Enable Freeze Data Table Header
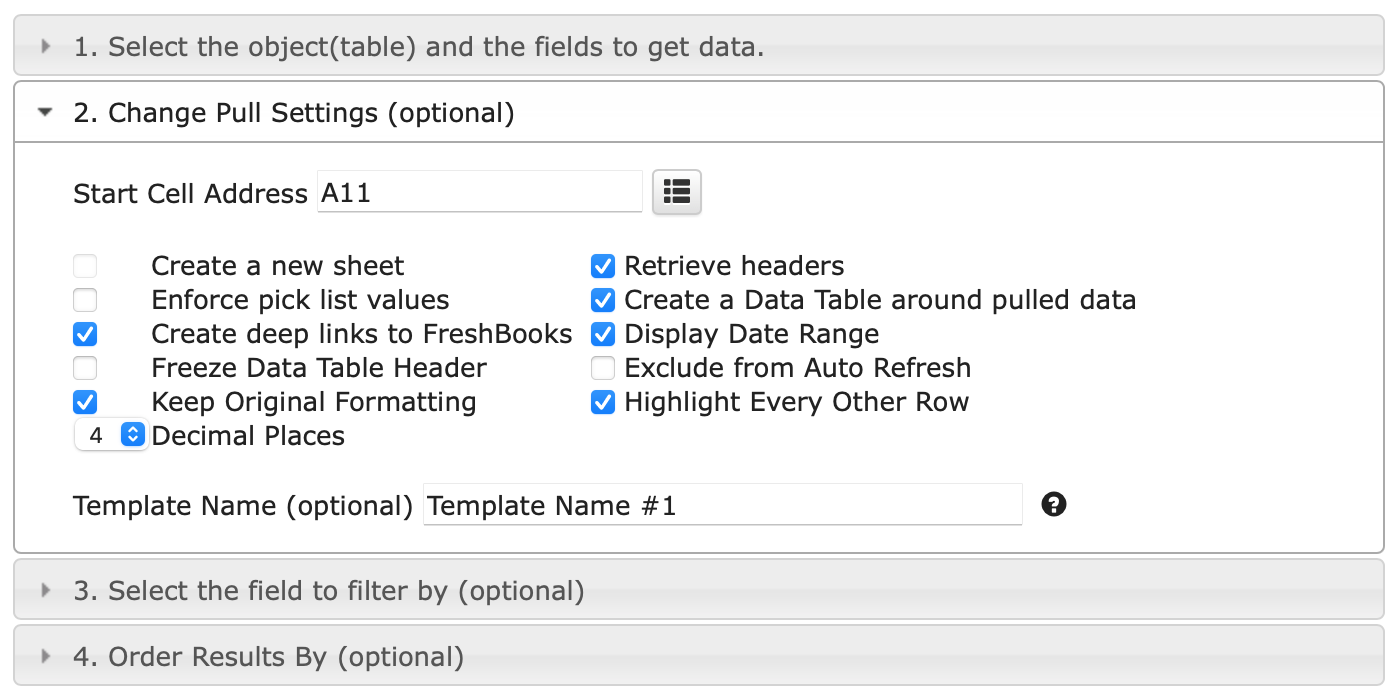The image size is (1394, 690). tap(85, 368)
